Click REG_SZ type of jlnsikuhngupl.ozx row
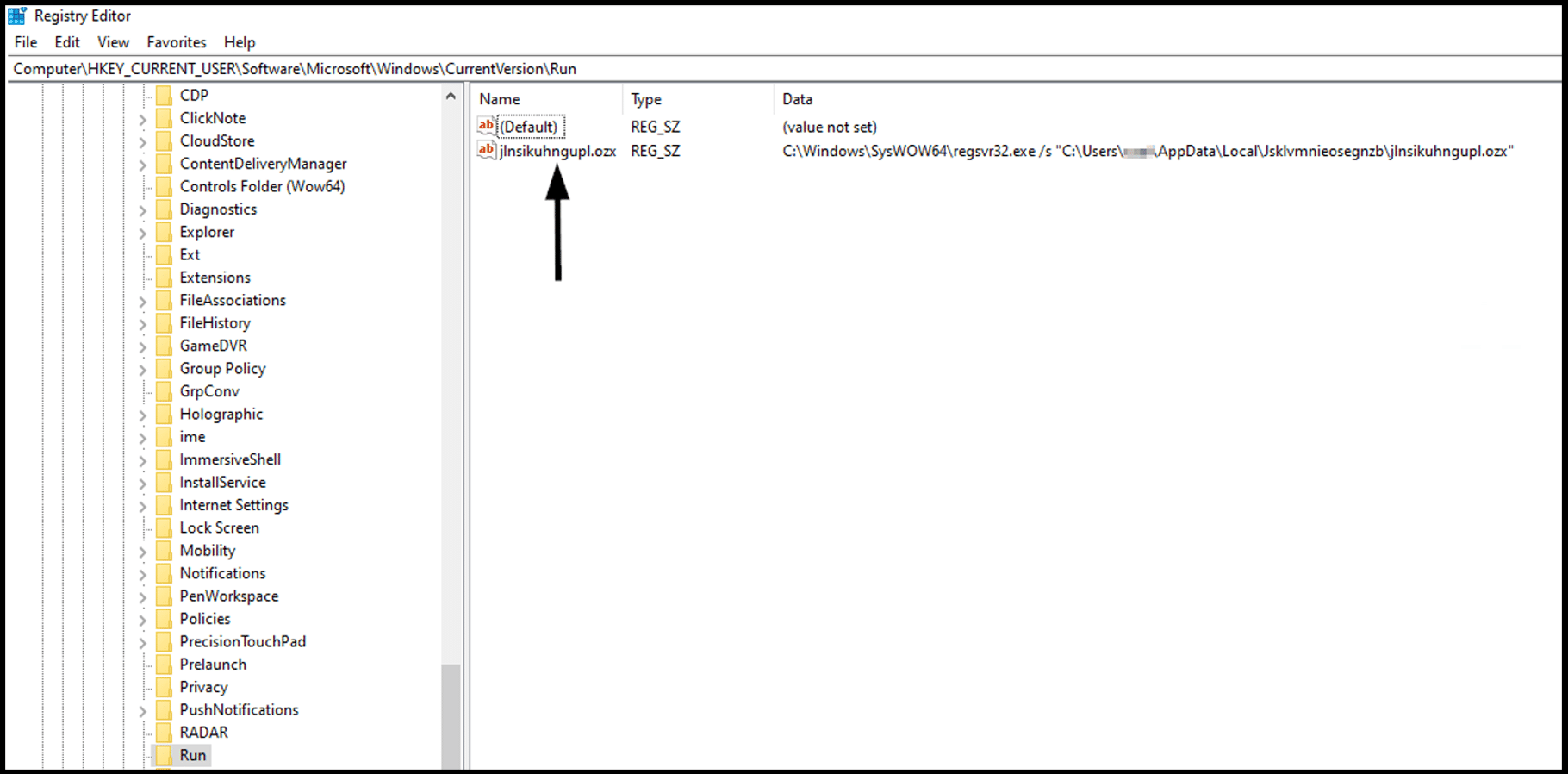The width and height of the screenshot is (1568, 774). click(656, 151)
